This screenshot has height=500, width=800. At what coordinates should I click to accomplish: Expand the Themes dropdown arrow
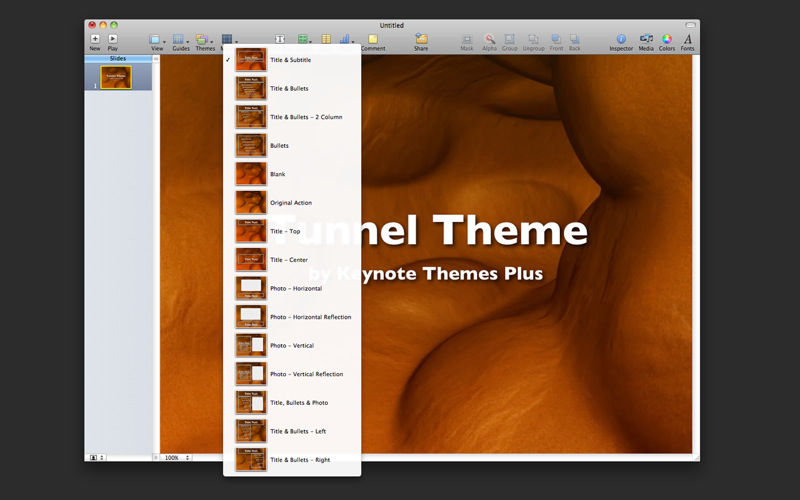(x=211, y=42)
